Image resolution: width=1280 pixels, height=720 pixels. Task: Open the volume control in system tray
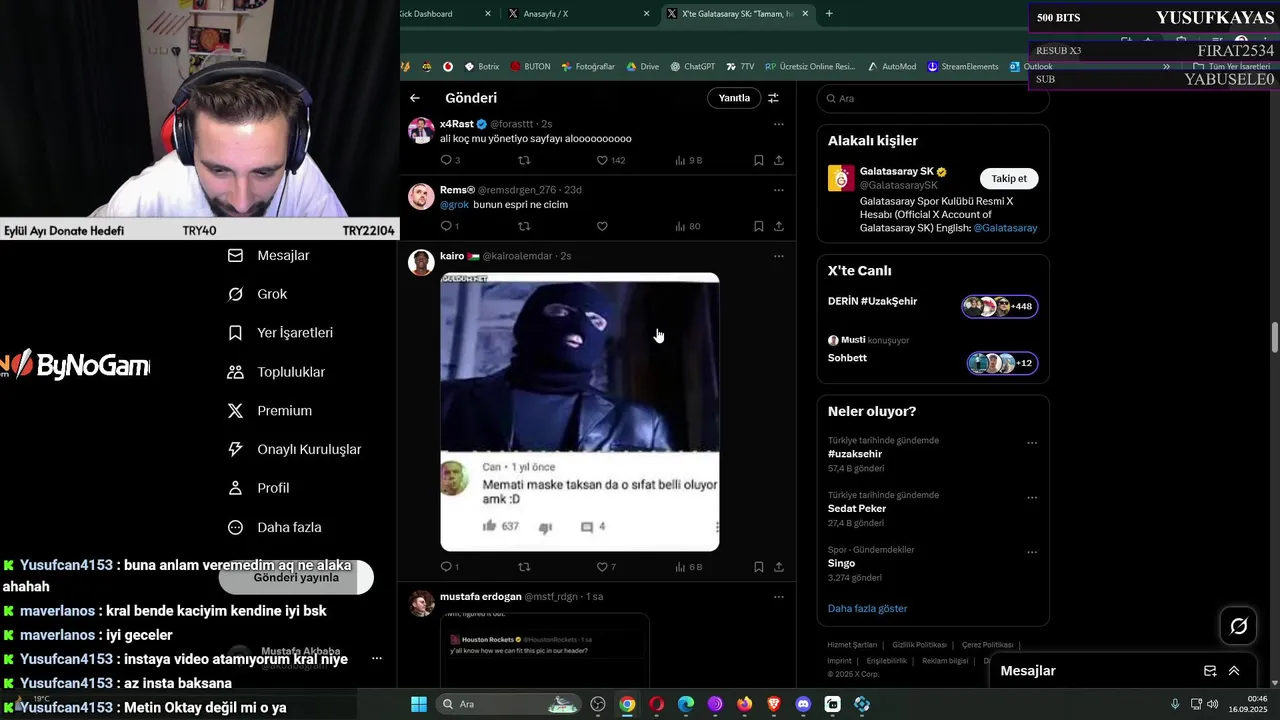(1212, 704)
